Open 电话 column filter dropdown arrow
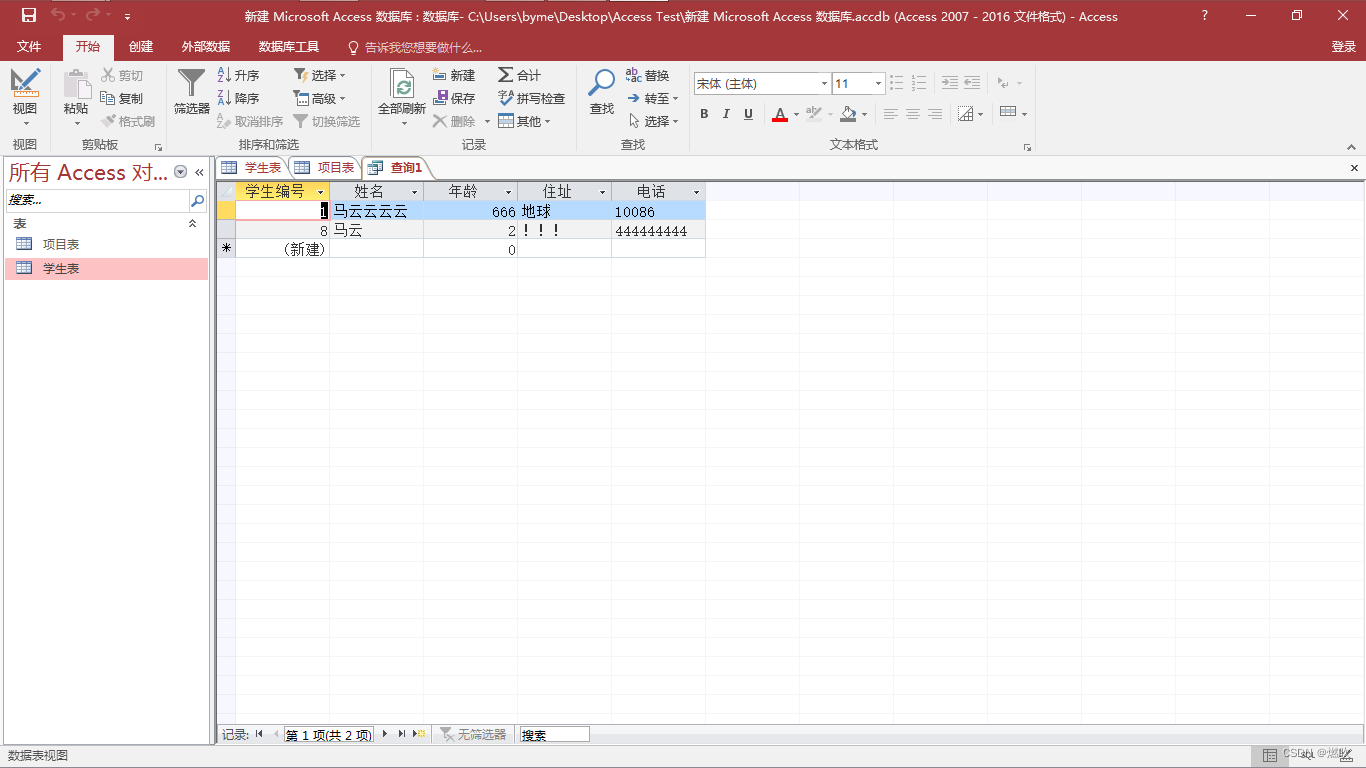 [x=696, y=192]
